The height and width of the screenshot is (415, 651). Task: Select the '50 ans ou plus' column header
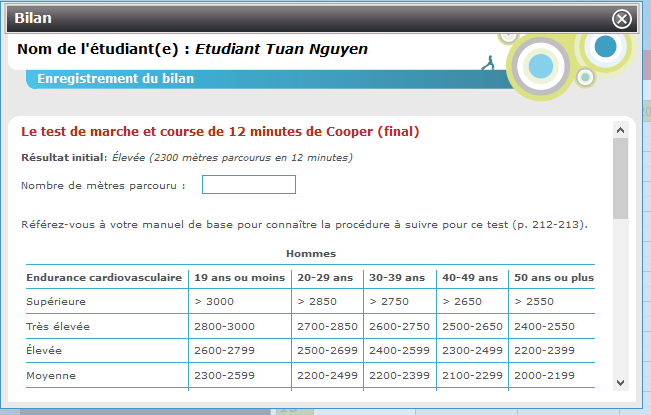[x=553, y=277]
